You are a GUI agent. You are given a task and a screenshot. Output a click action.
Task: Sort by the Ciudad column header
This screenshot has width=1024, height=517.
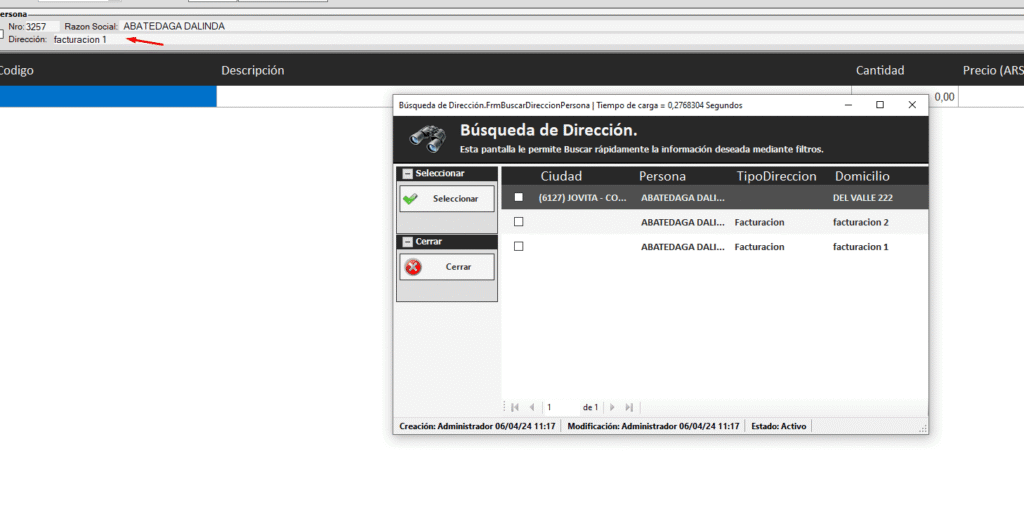tap(561, 176)
